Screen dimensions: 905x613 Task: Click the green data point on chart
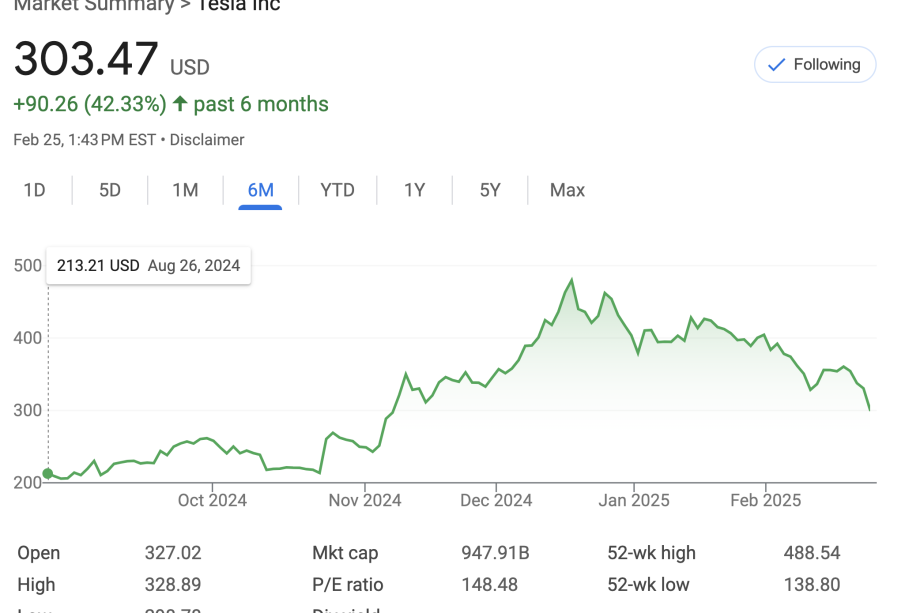(48, 474)
